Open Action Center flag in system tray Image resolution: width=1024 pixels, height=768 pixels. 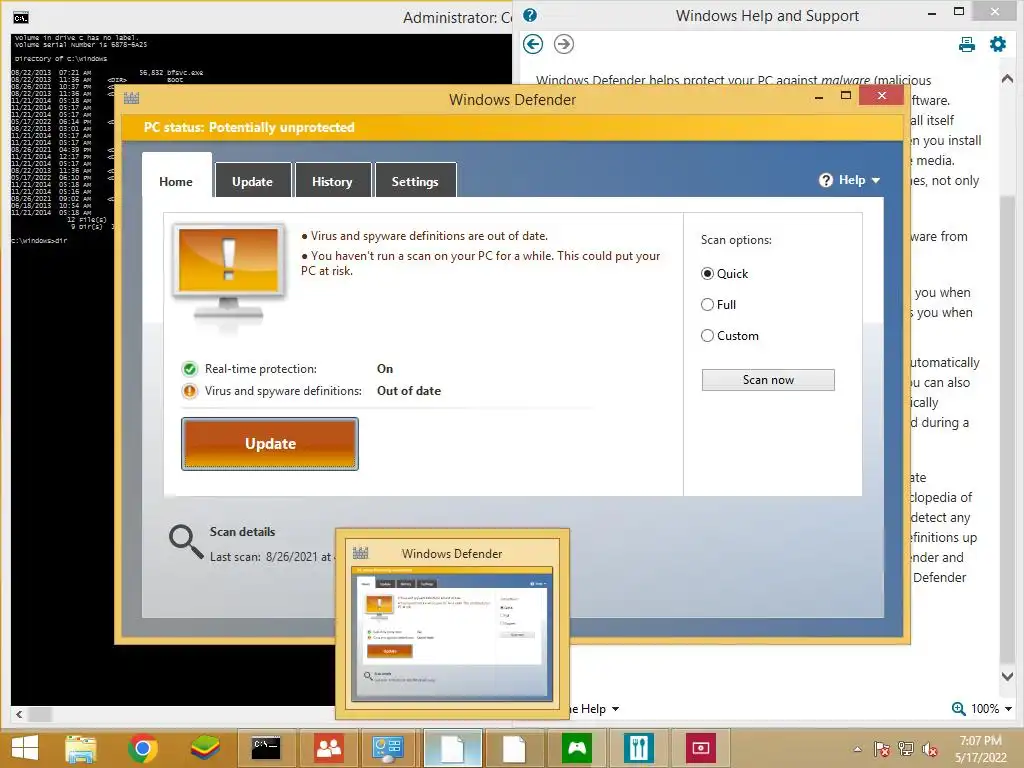pos(882,749)
